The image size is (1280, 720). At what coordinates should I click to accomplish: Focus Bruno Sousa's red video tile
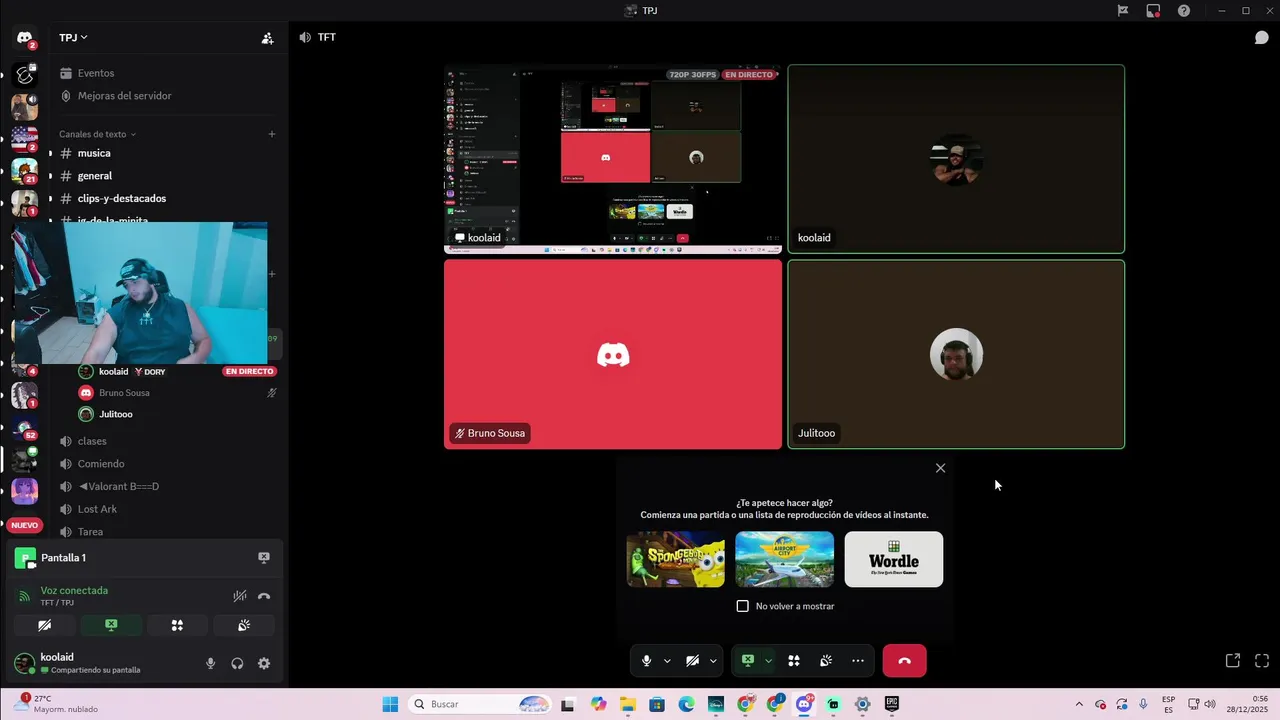coord(613,354)
